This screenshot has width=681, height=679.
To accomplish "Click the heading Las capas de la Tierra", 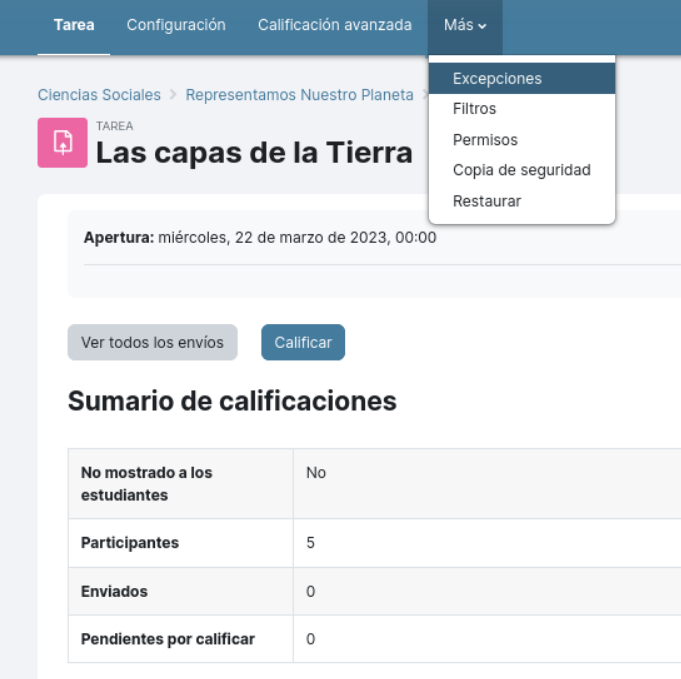I will (254, 152).
